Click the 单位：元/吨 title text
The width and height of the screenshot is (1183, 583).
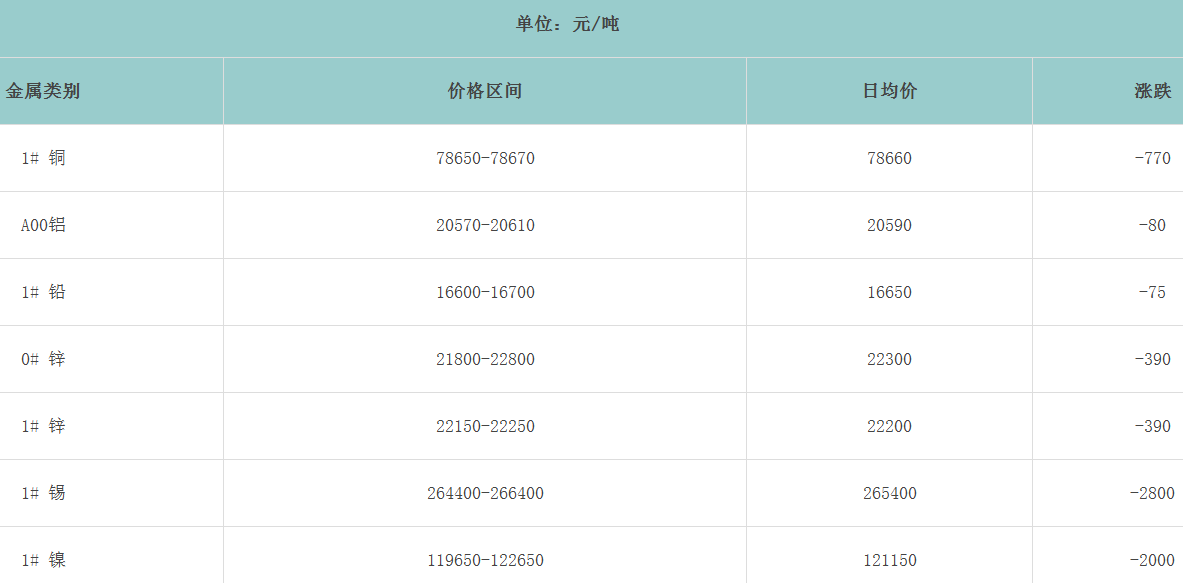[x=567, y=24]
